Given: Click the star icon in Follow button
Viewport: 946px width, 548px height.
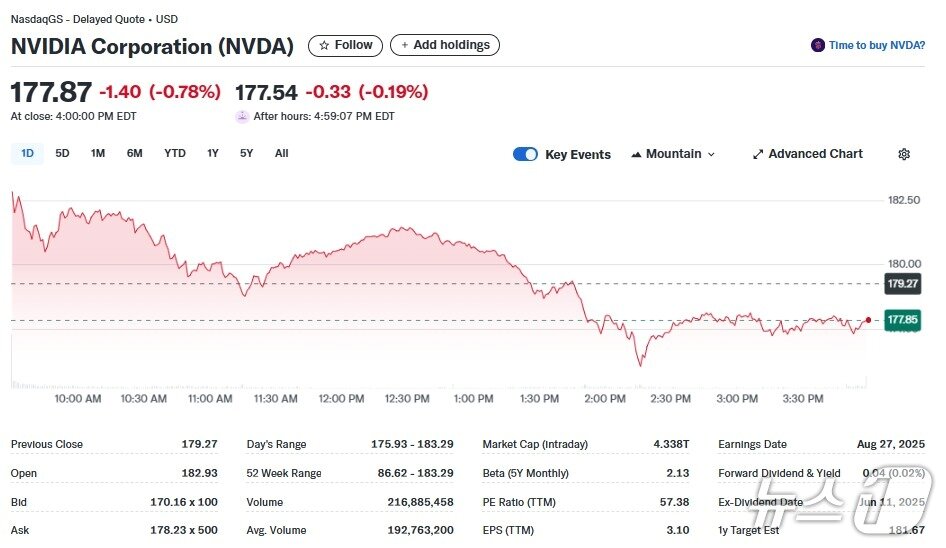Looking at the screenshot, I should [324, 46].
